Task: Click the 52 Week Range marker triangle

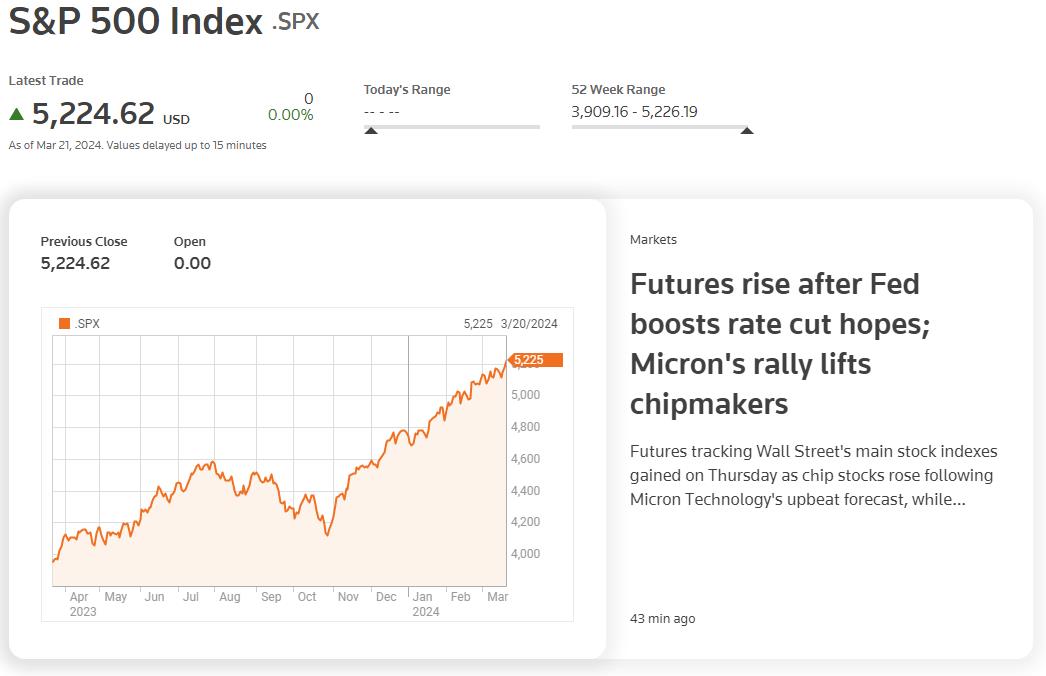Action: click(x=747, y=131)
